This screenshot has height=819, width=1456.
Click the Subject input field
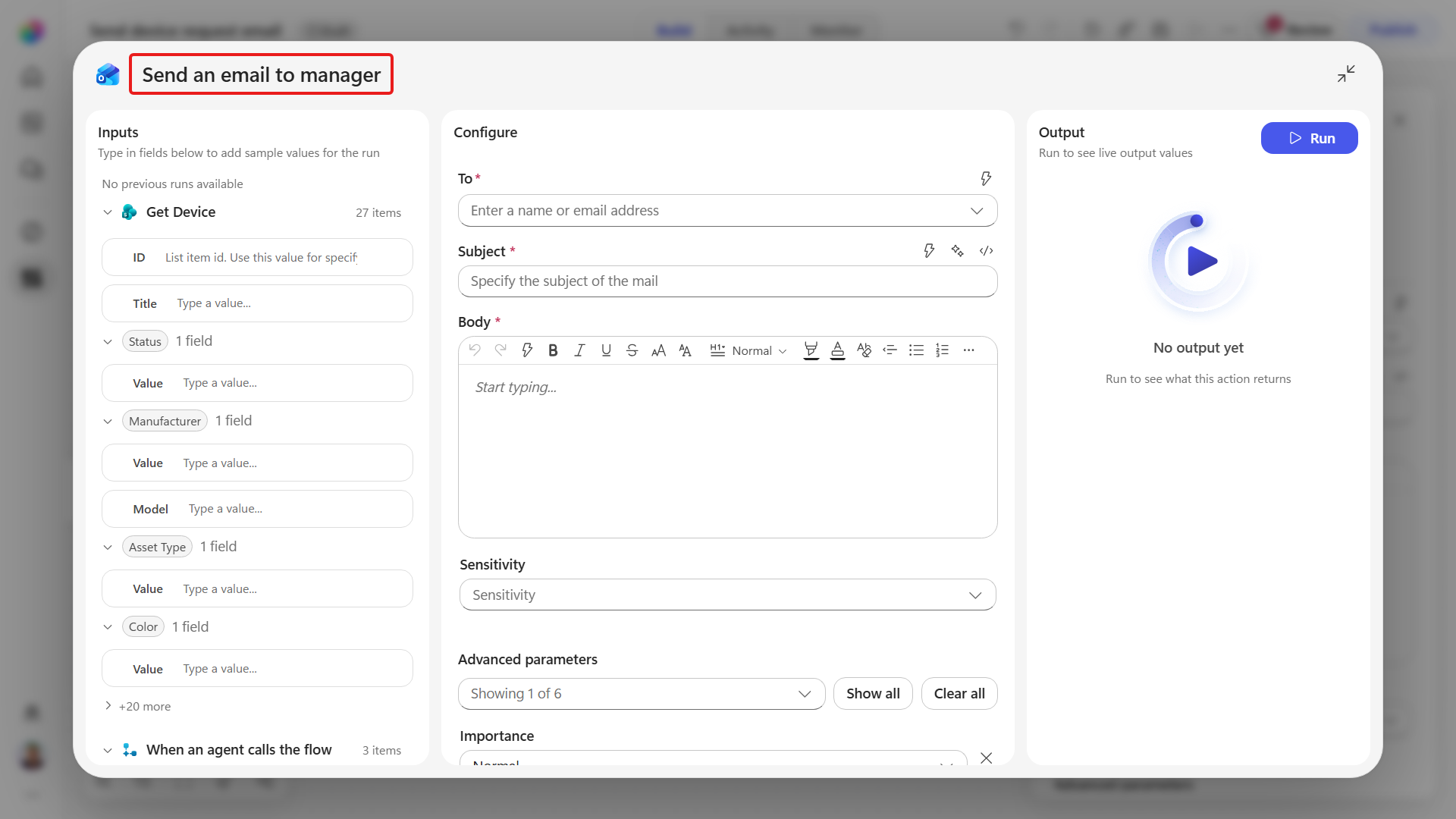tap(727, 281)
